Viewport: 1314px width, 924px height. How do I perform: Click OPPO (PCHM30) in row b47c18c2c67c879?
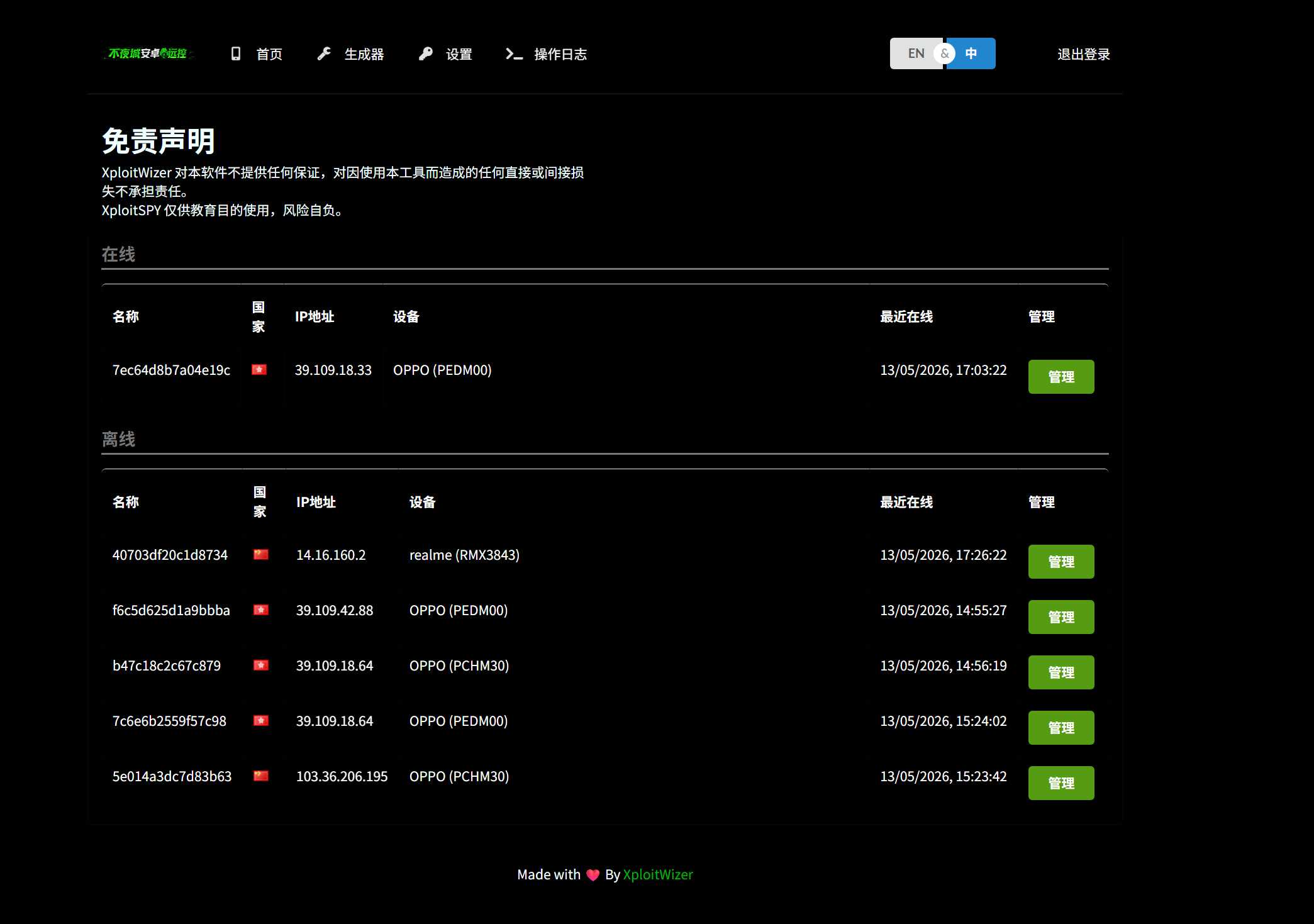click(x=459, y=665)
